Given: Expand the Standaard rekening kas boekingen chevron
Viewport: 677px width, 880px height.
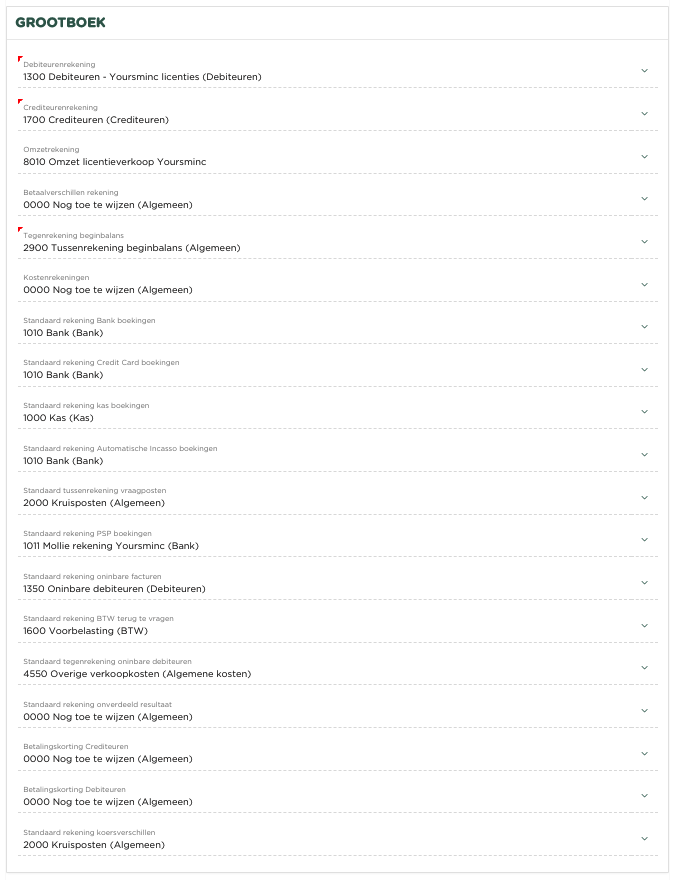Looking at the screenshot, I should [644, 412].
